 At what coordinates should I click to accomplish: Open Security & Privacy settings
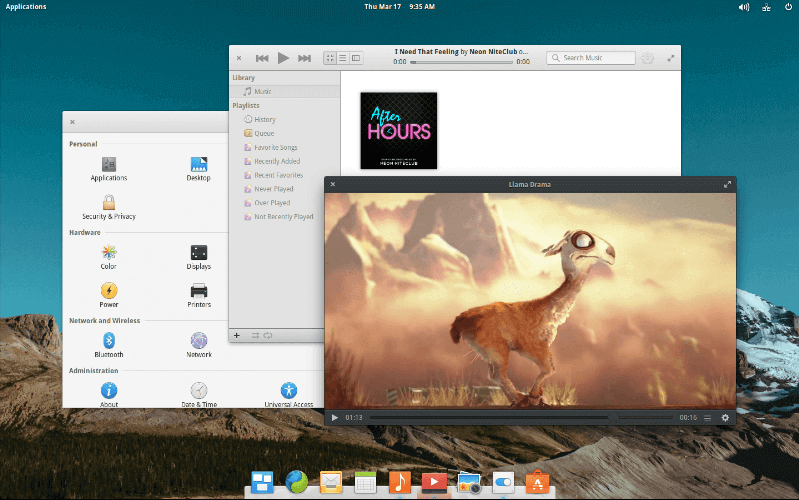pos(109,206)
